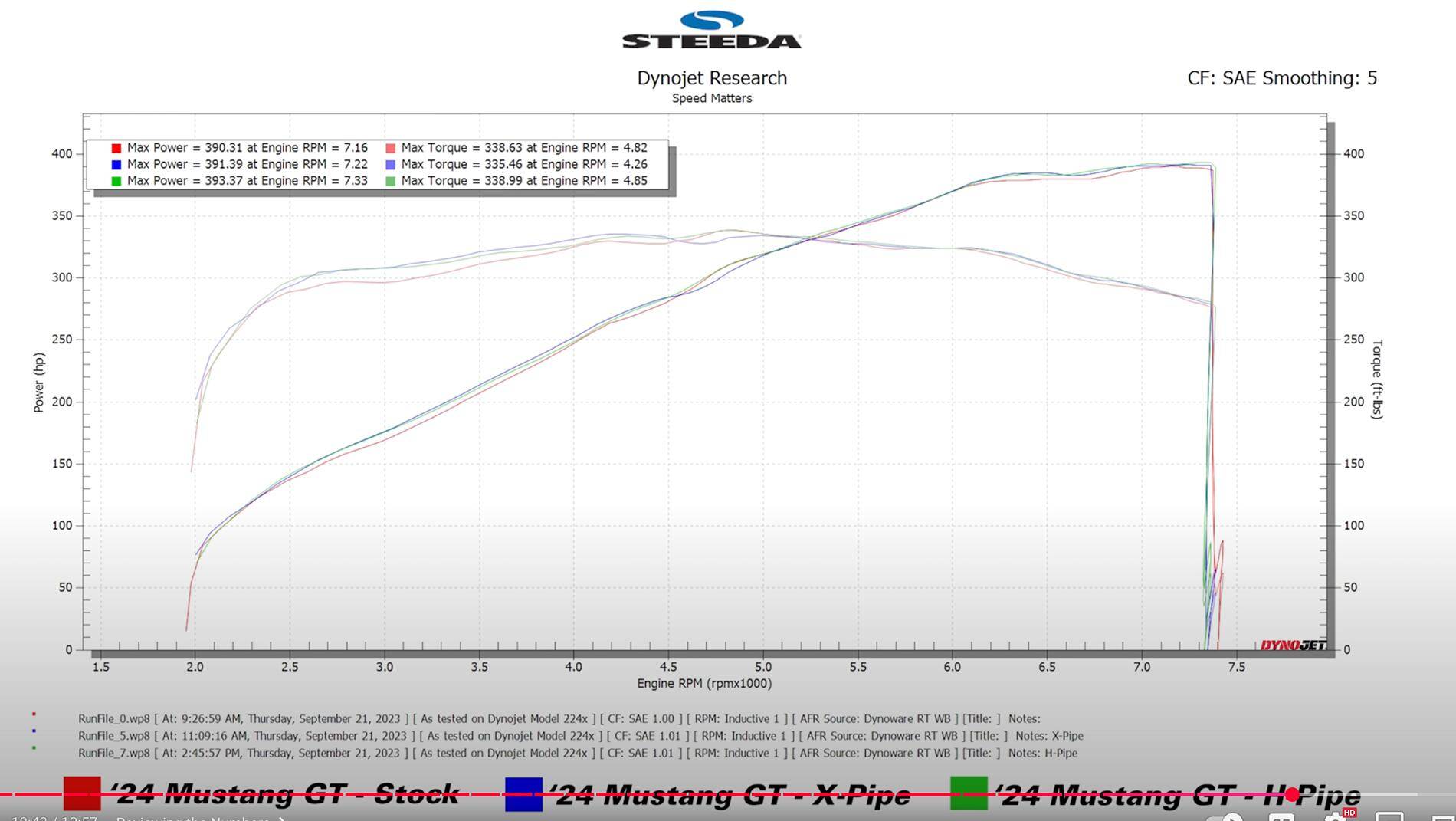Screen dimensions: 1456x821
Task: Click the '24 Mustang GT - Stock caption
Action: [x=284, y=794]
